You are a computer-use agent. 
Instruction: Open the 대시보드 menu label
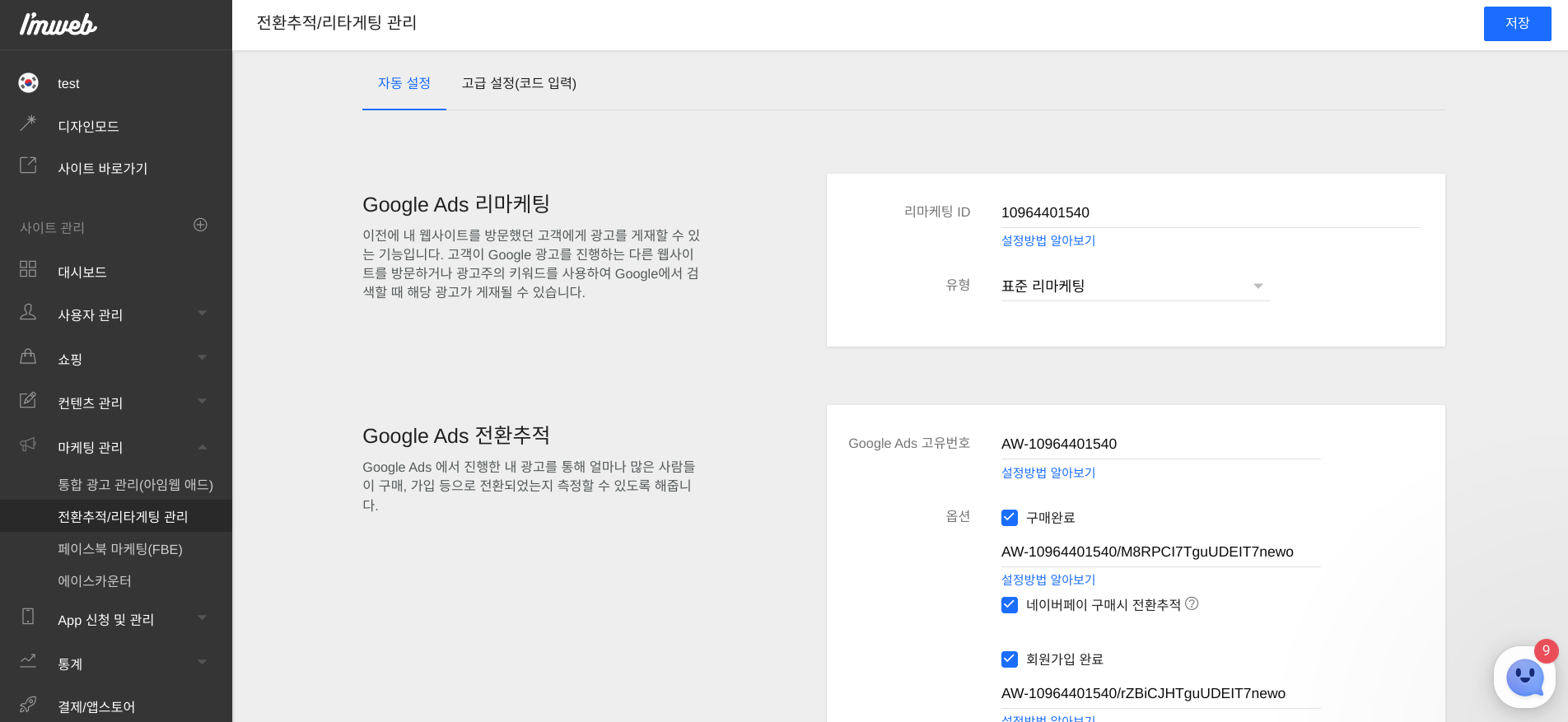click(82, 272)
